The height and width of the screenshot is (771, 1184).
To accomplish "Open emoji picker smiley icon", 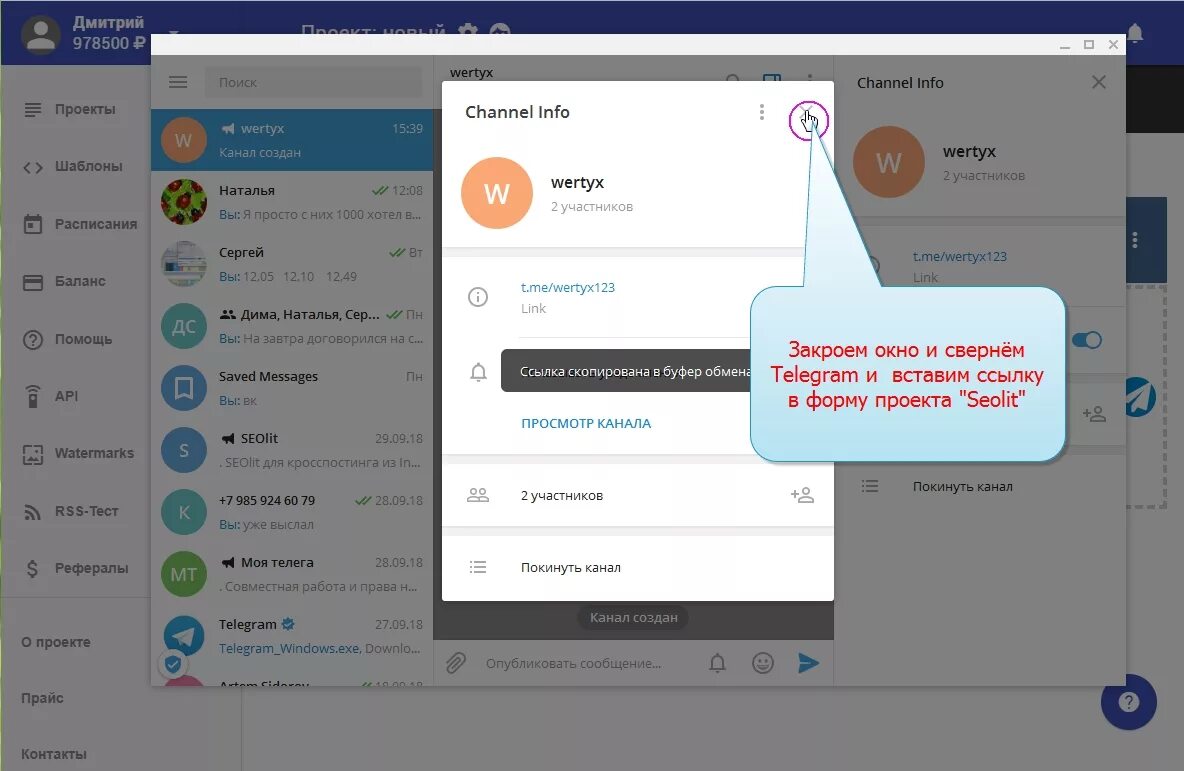I will click(x=763, y=663).
